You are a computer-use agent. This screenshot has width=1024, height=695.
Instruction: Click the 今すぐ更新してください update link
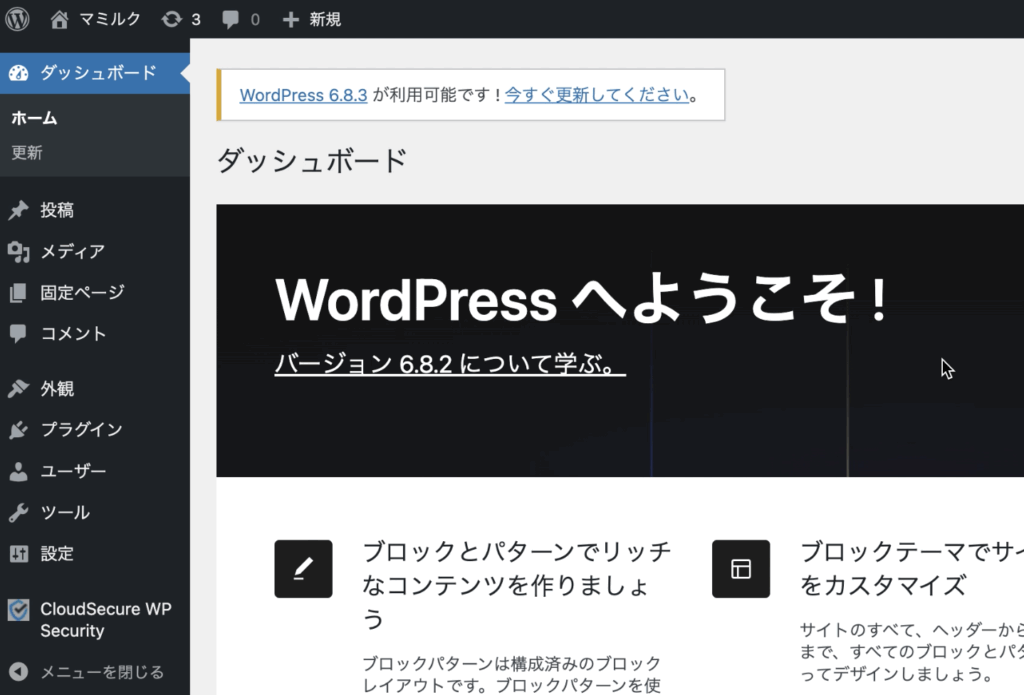click(x=597, y=95)
